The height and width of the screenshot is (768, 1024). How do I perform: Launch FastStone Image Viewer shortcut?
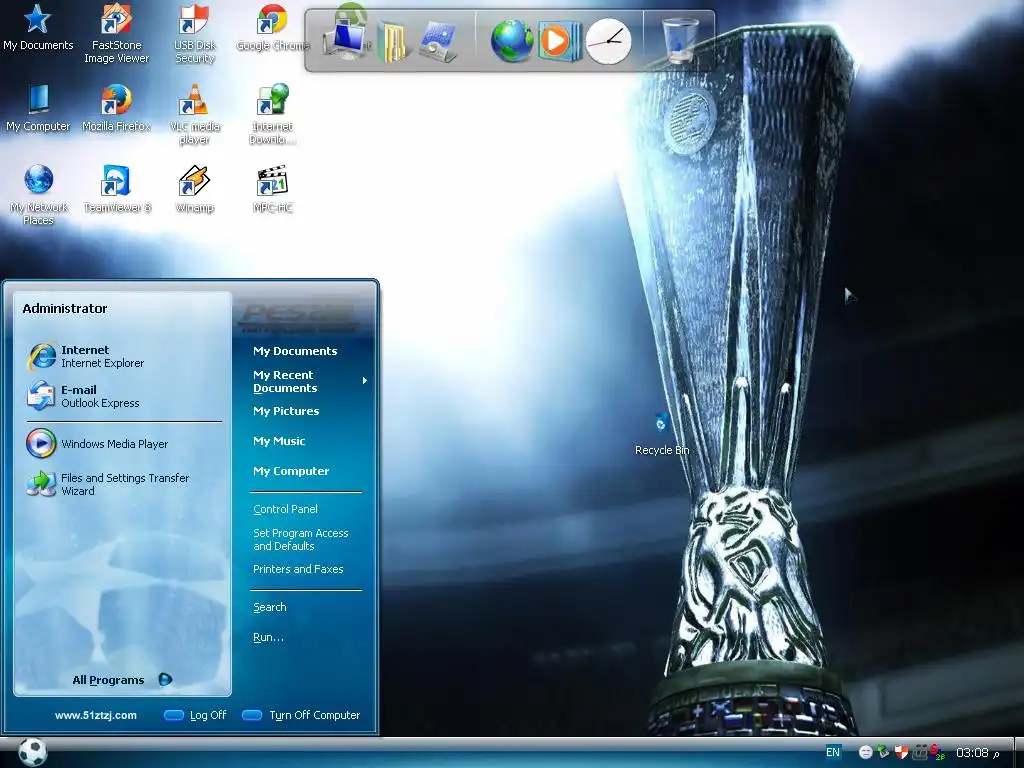click(x=116, y=33)
